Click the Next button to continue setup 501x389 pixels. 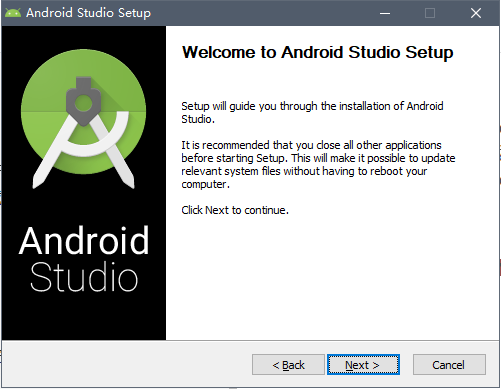tap(363, 365)
